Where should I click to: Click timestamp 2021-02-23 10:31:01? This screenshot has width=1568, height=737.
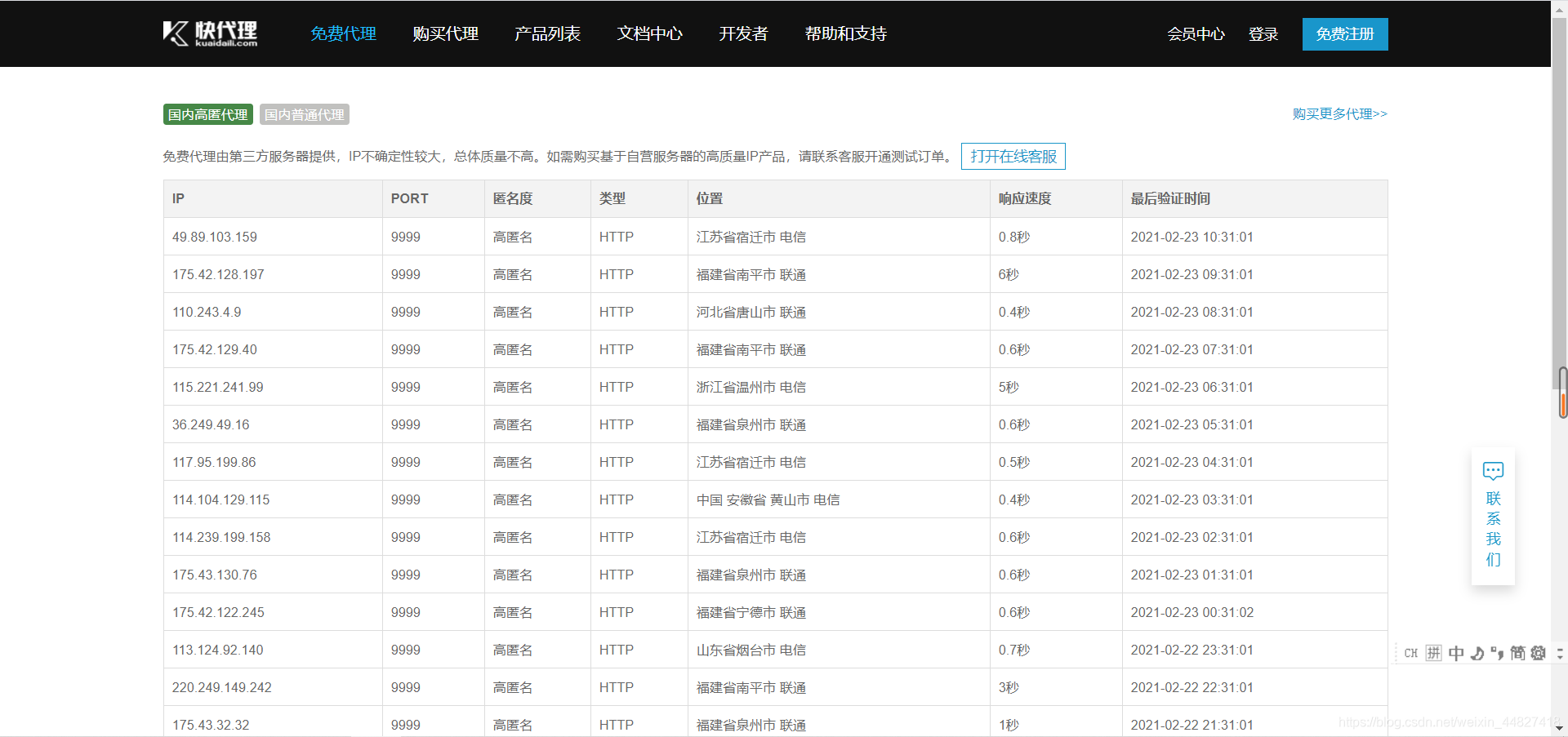(x=1192, y=237)
